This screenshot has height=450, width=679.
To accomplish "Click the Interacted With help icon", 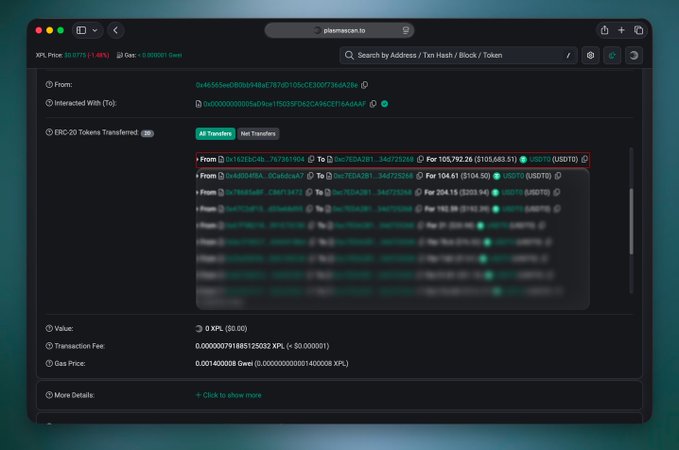I will pos(49,103).
